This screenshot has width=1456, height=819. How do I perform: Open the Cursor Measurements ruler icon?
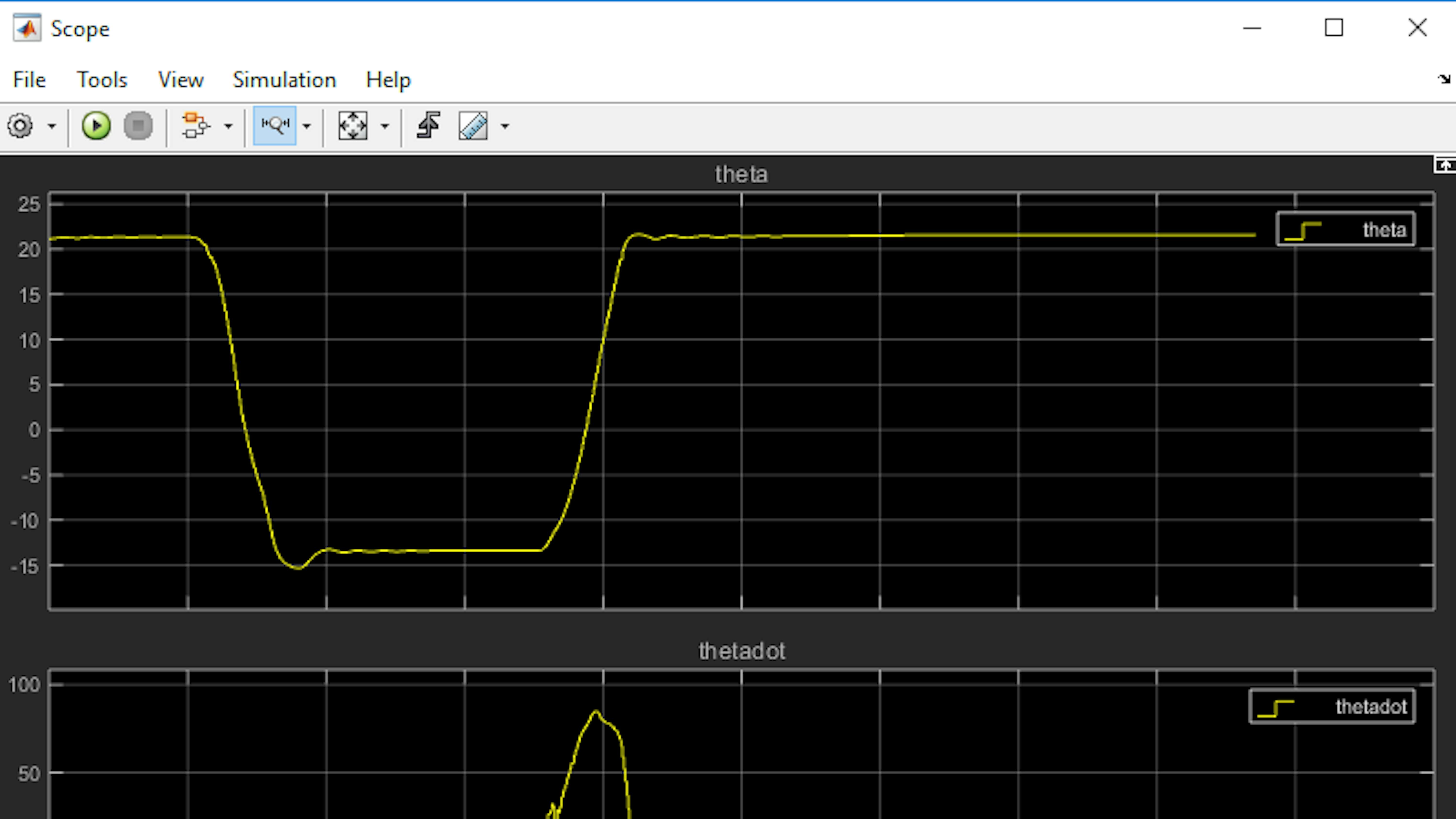(473, 125)
